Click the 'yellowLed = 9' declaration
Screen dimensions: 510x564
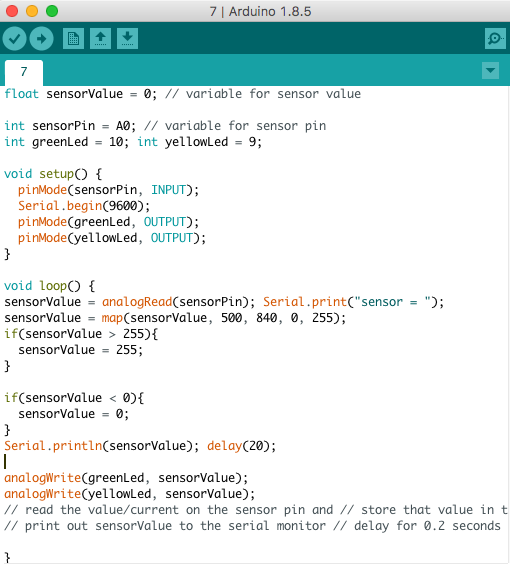pyautogui.click(x=210, y=142)
